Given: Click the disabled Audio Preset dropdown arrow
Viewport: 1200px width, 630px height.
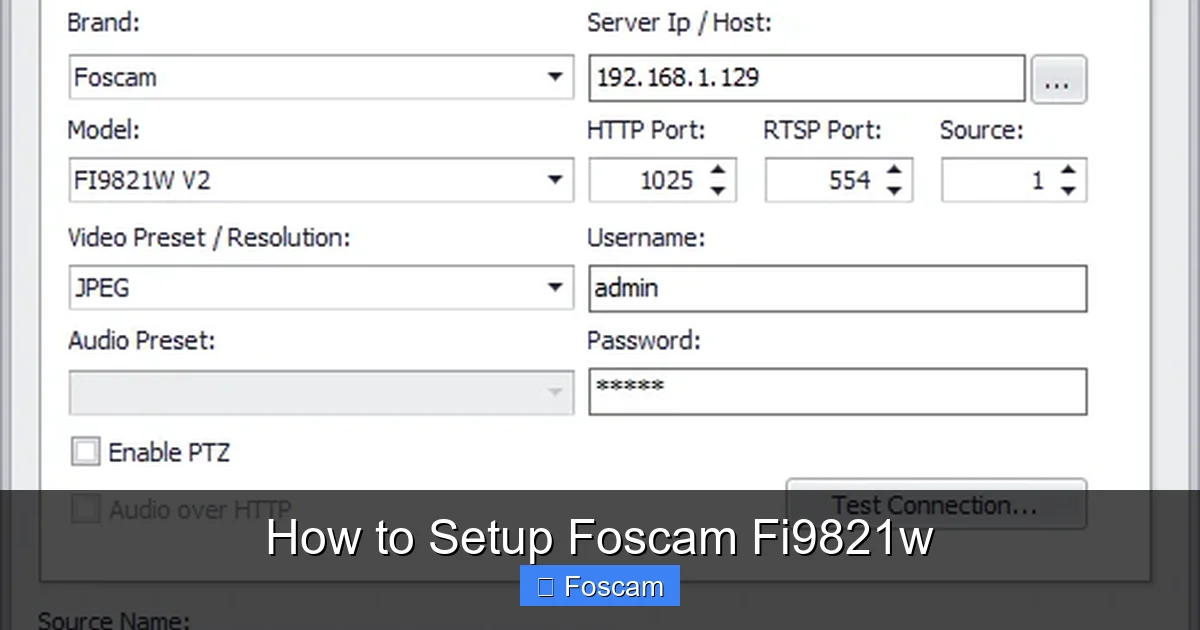Looking at the screenshot, I should [x=556, y=392].
